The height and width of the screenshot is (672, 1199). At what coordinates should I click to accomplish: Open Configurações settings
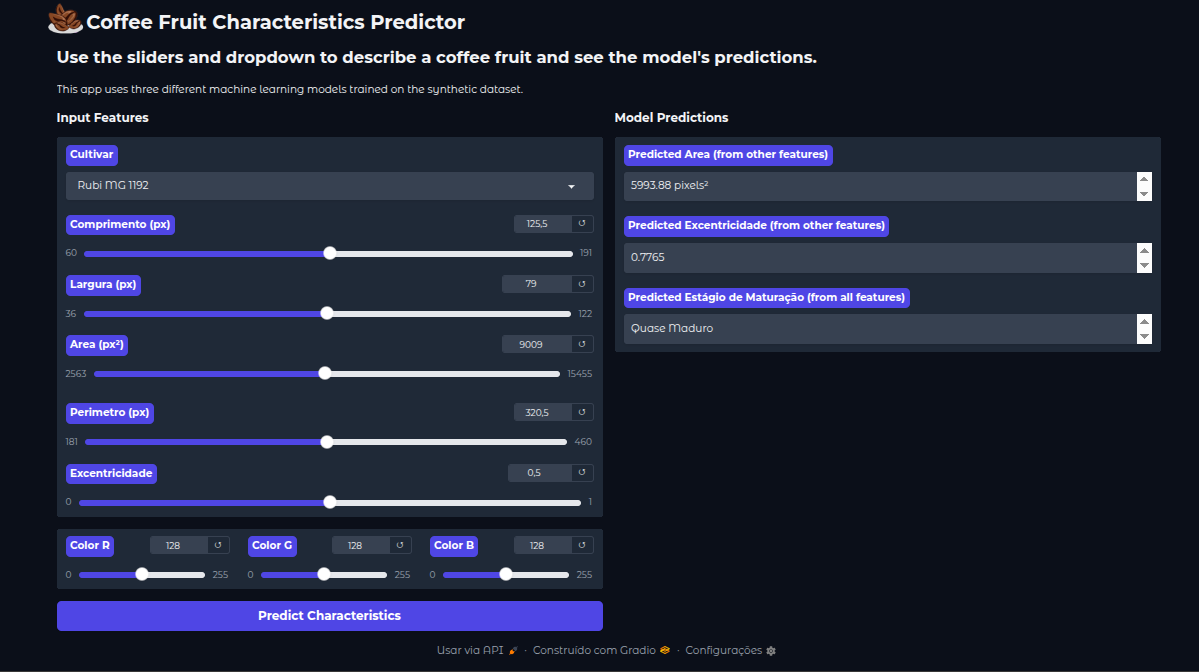point(730,650)
